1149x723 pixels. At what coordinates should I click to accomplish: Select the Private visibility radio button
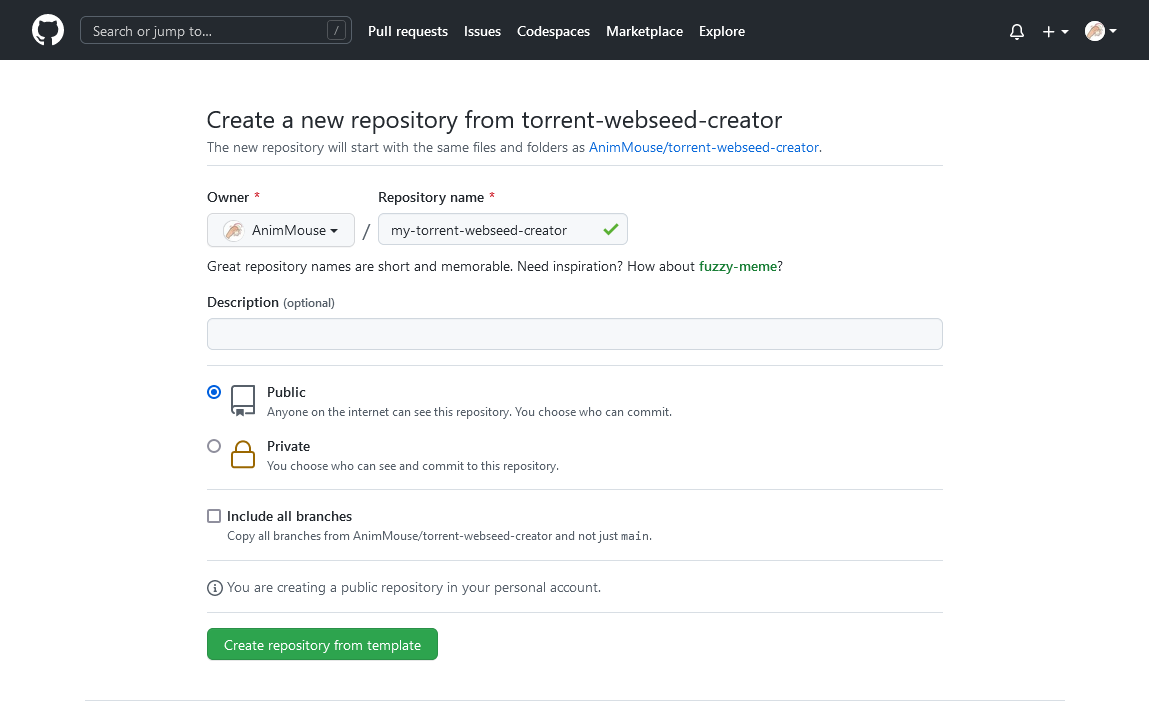[x=214, y=446]
